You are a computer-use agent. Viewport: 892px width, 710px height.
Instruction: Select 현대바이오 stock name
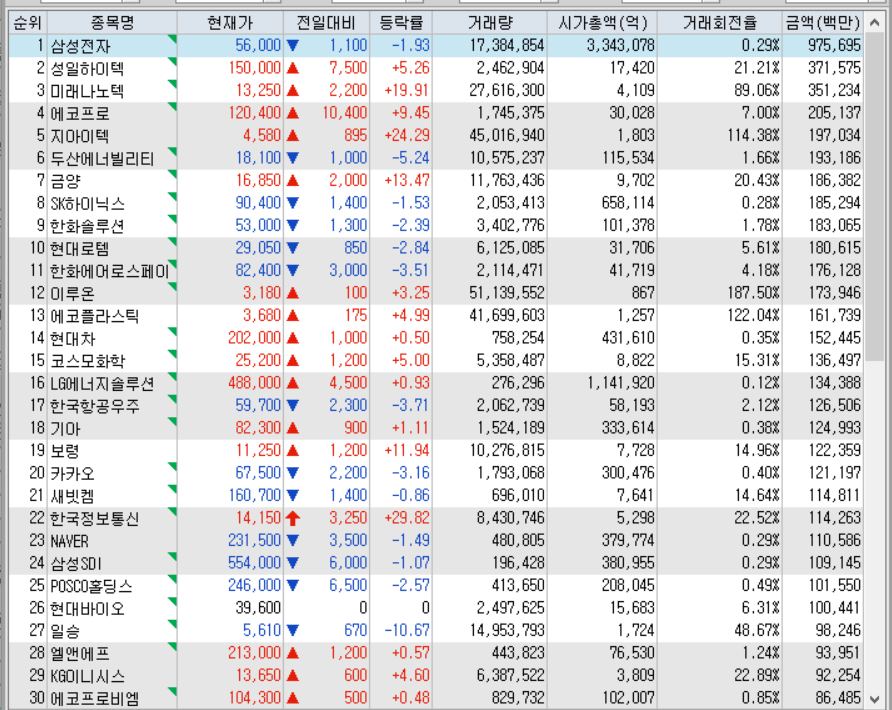(87, 608)
